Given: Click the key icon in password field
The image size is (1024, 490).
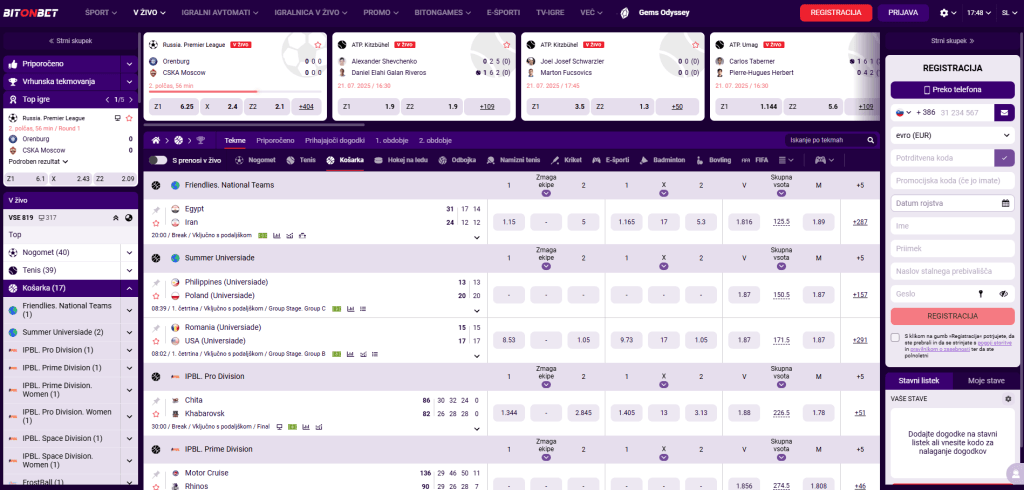Looking at the screenshot, I should (980, 294).
